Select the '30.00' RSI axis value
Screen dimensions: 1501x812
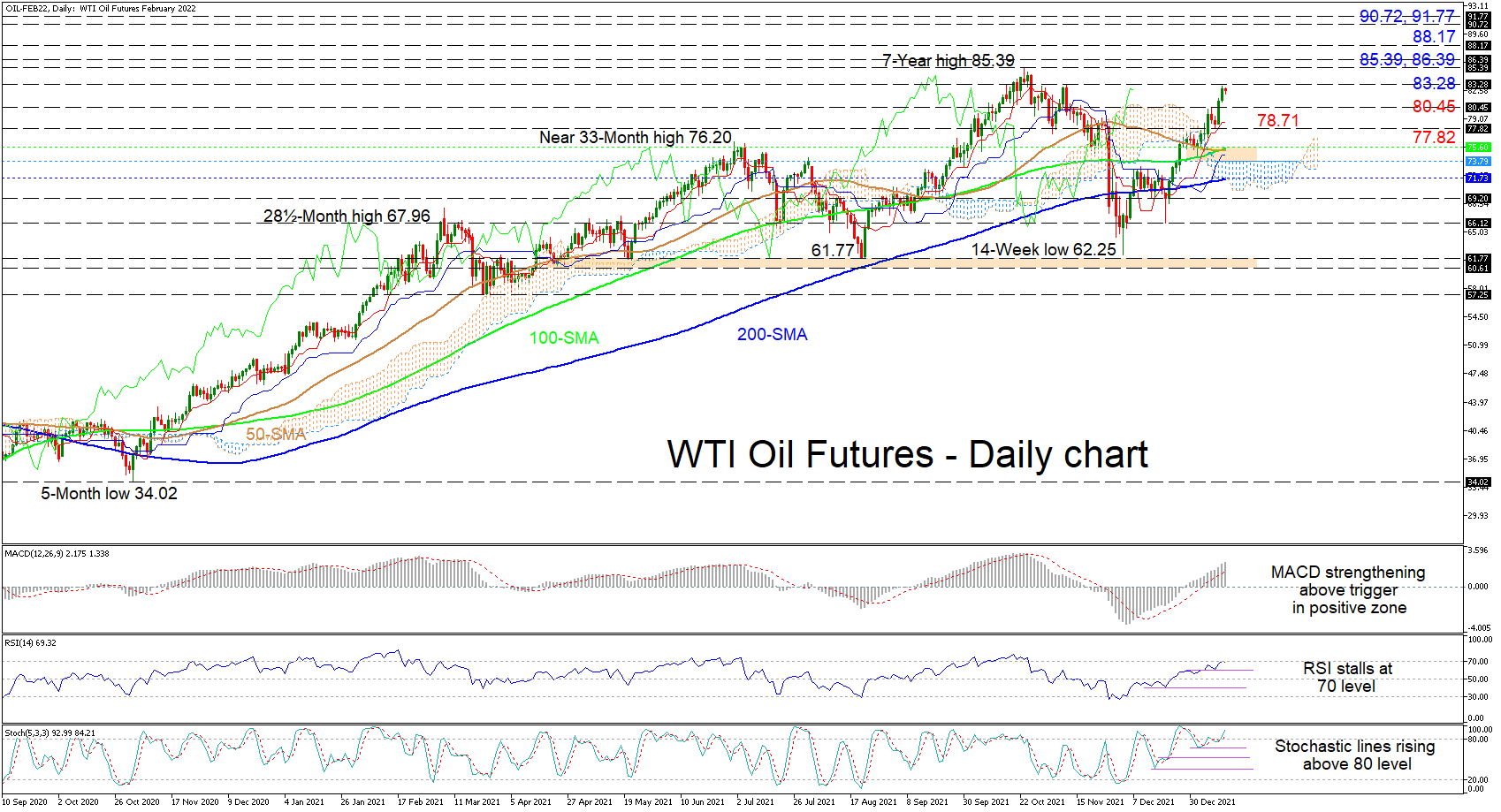pyautogui.click(x=1480, y=697)
